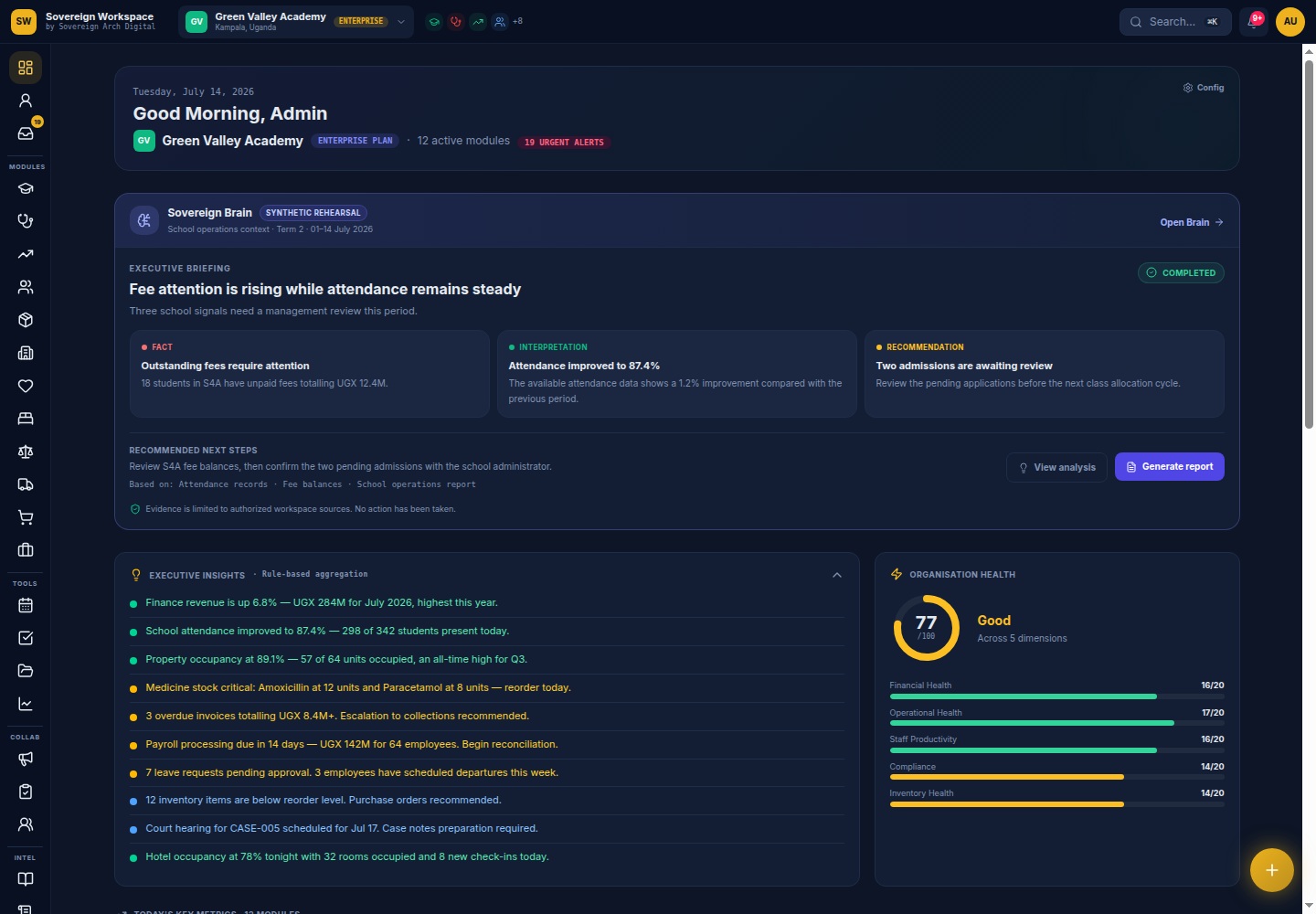
Task: Click the green trending arrow shortcut in top bar
Action: (478, 22)
